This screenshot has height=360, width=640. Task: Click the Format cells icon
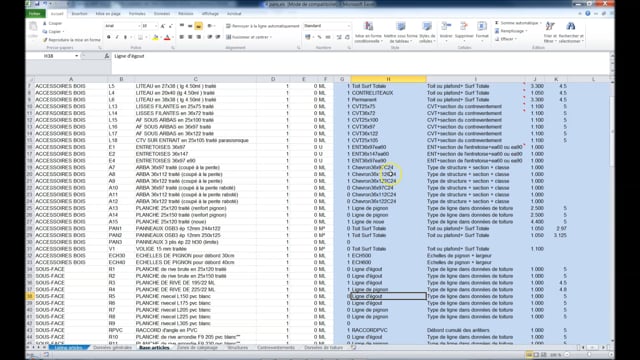coord(482,27)
